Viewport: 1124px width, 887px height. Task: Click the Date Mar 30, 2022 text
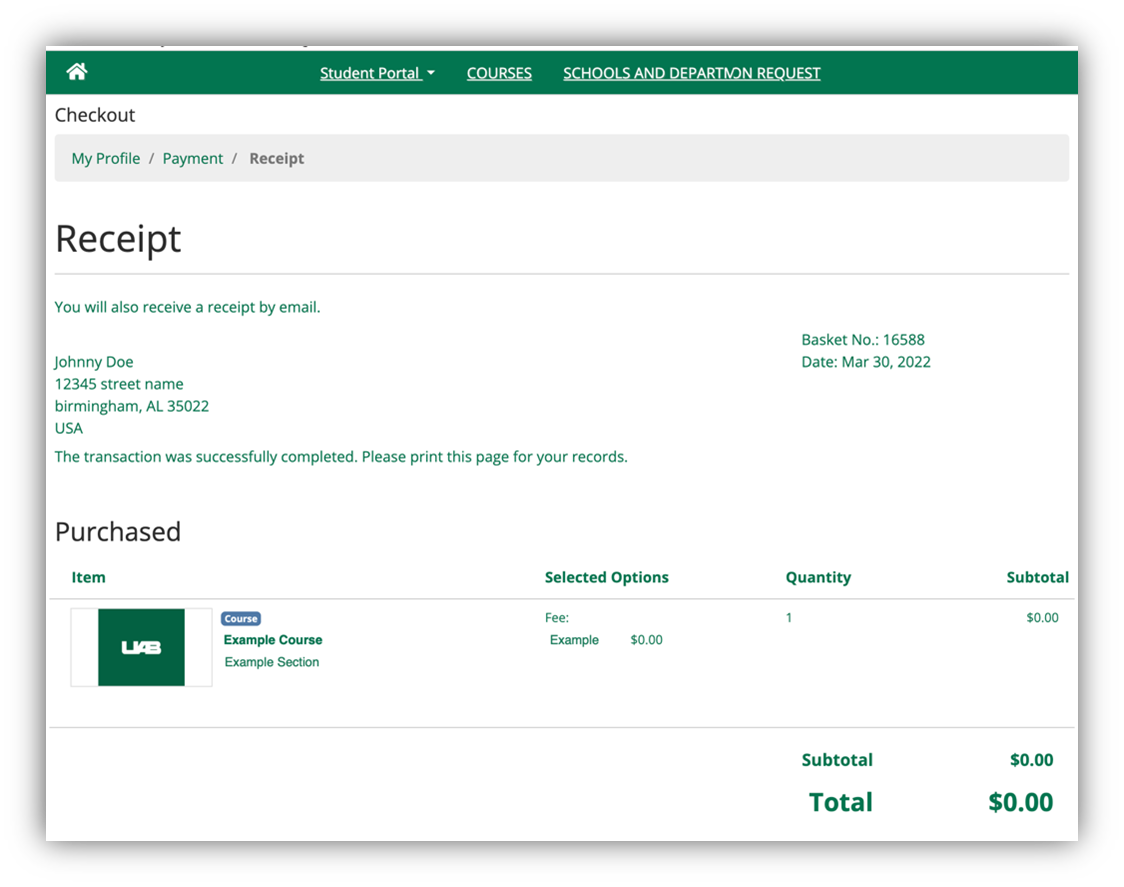tap(865, 362)
